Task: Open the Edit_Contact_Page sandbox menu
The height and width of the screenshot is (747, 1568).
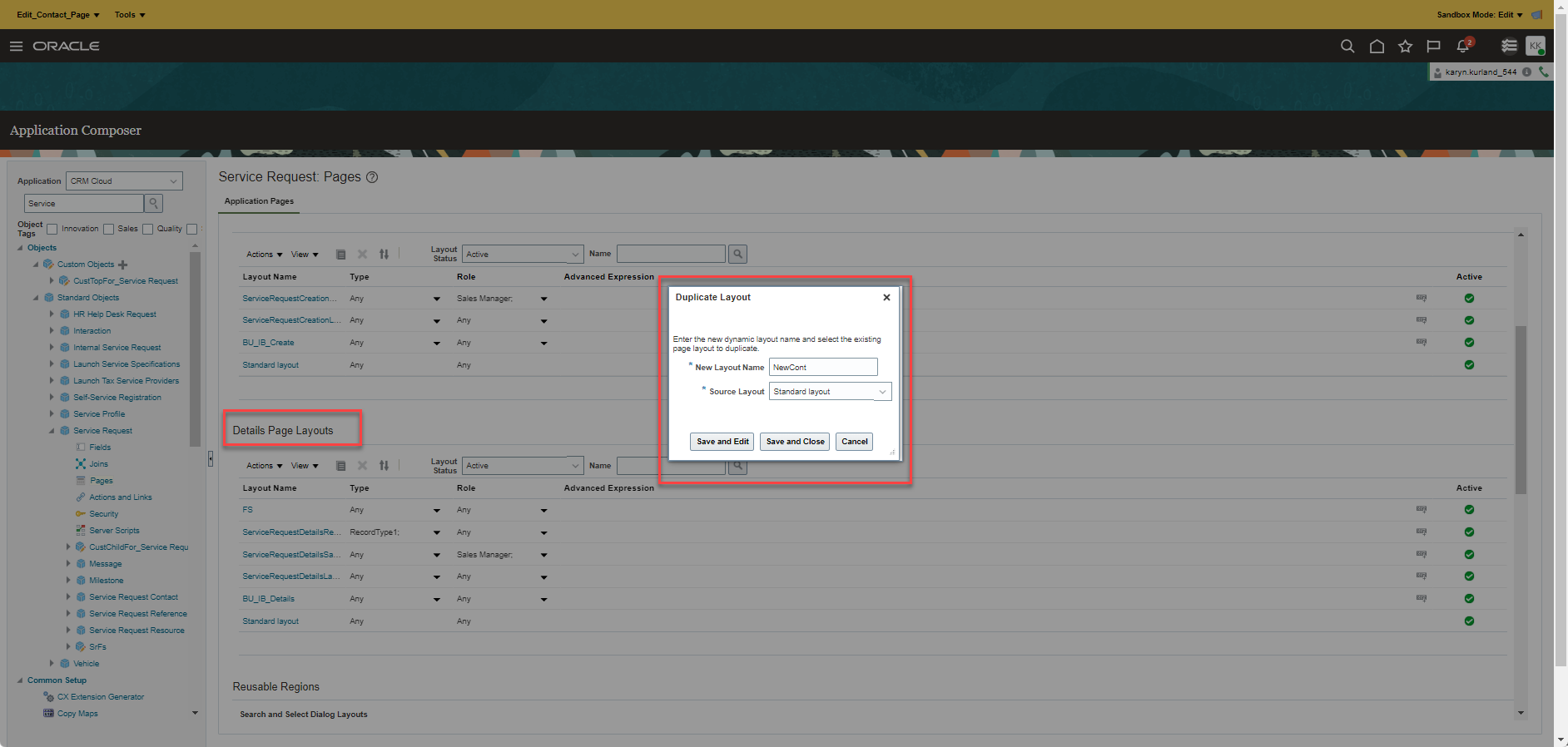Action: (58, 15)
